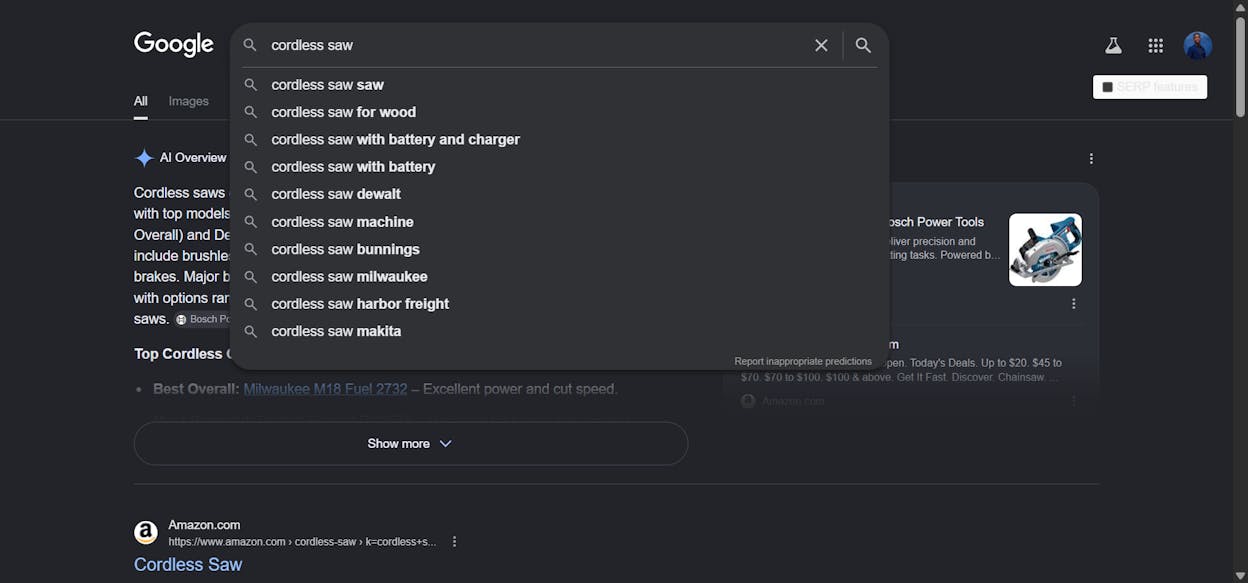
Task: Select suggestion "cordless saw milwaukee"
Action: pos(559,276)
